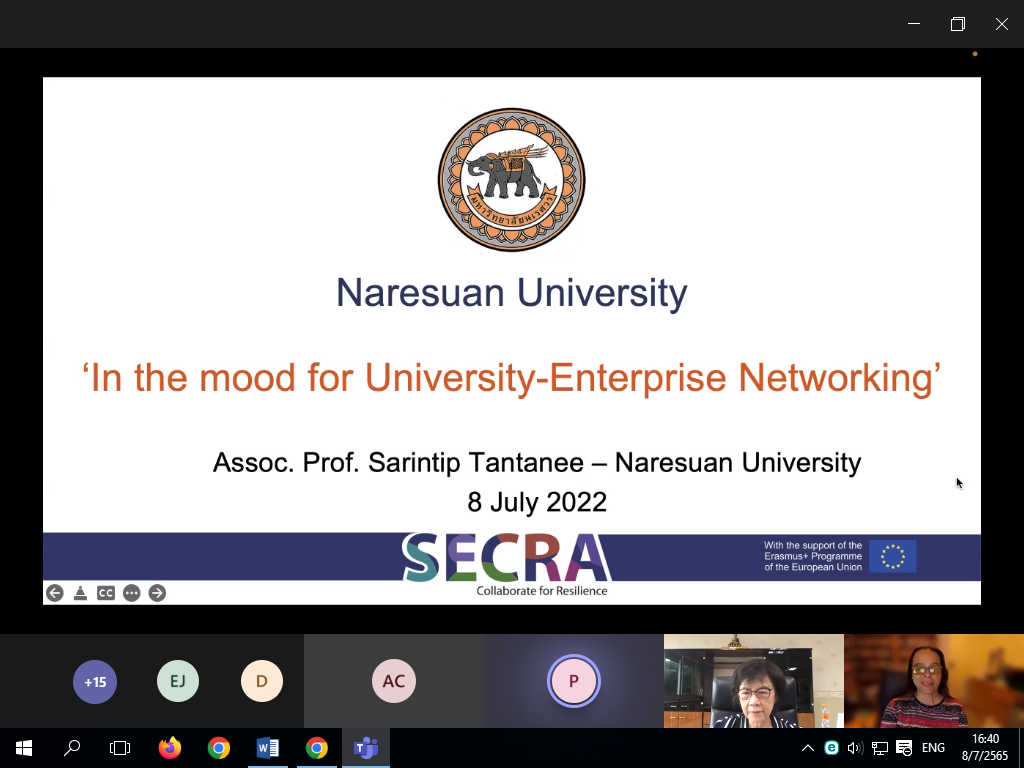Switch input language via ENG indicator
The width and height of the screenshot is (1024, 768).
tap(933, 748)
